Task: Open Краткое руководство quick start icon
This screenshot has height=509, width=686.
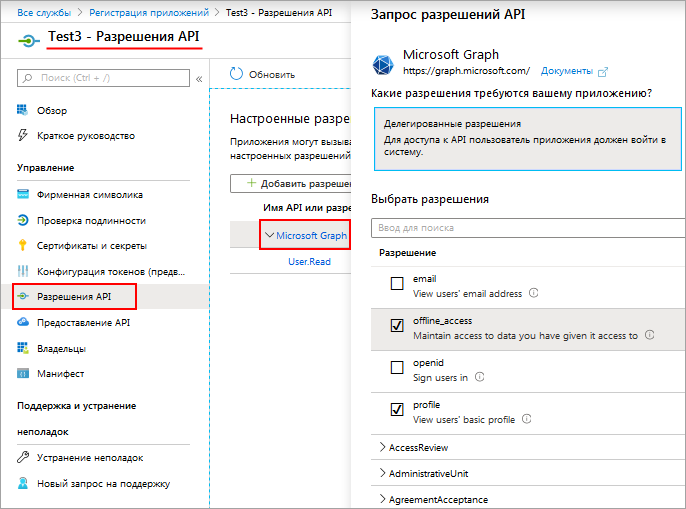Action: pyautogui.click(x=23, y=135)
